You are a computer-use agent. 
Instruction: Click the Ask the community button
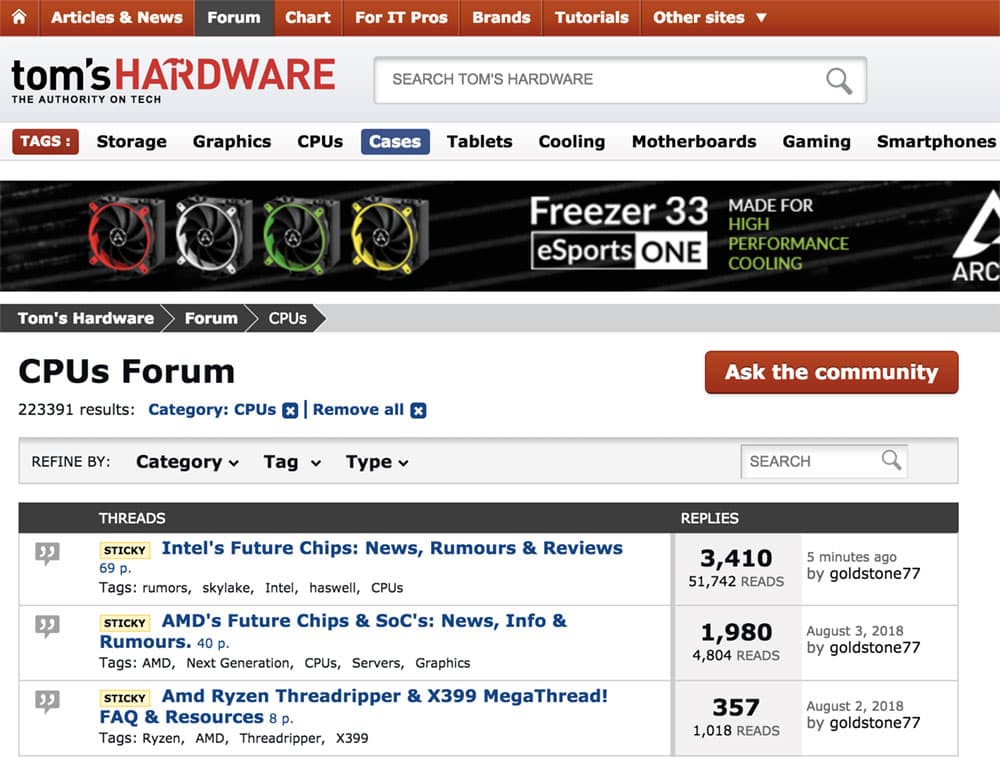(831, 372)
